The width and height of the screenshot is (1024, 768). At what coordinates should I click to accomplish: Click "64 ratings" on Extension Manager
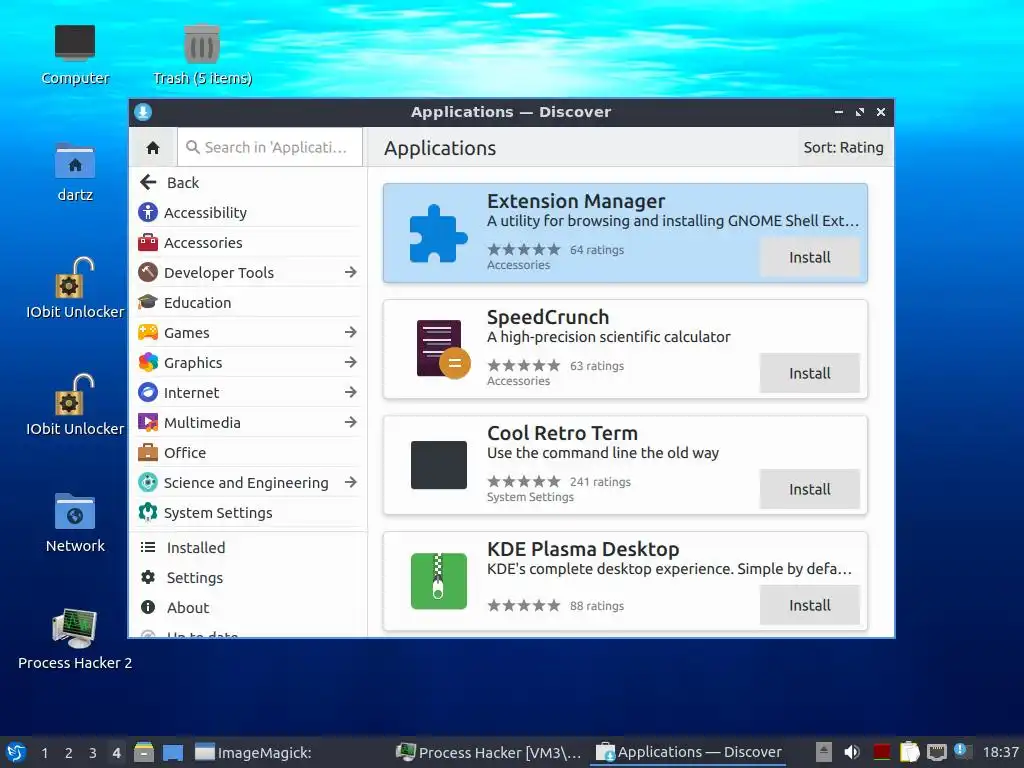pyautogui.click(x=597, y=250)
